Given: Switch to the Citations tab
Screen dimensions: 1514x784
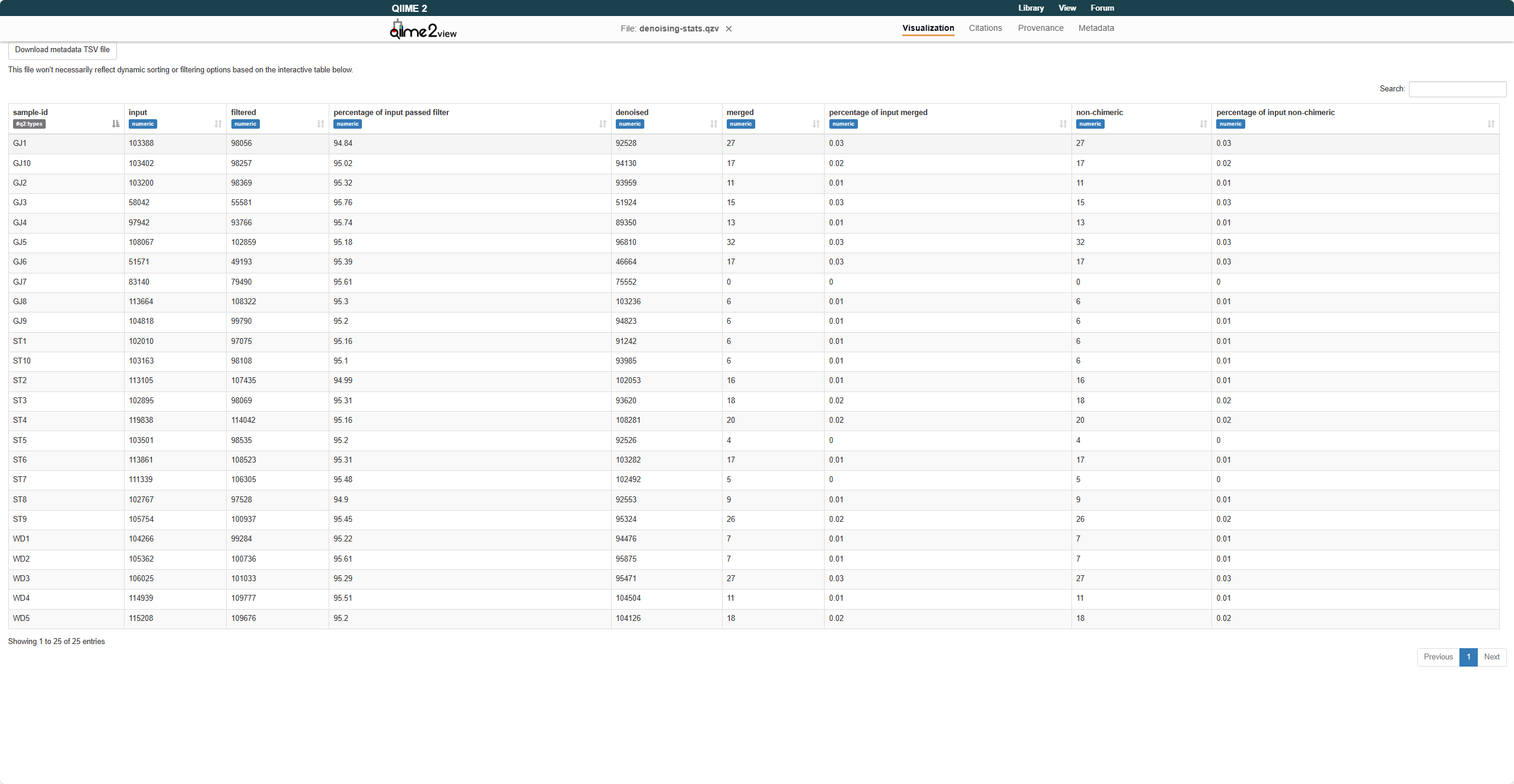Looking at the screenshot, I should click(x=985, y=28).
